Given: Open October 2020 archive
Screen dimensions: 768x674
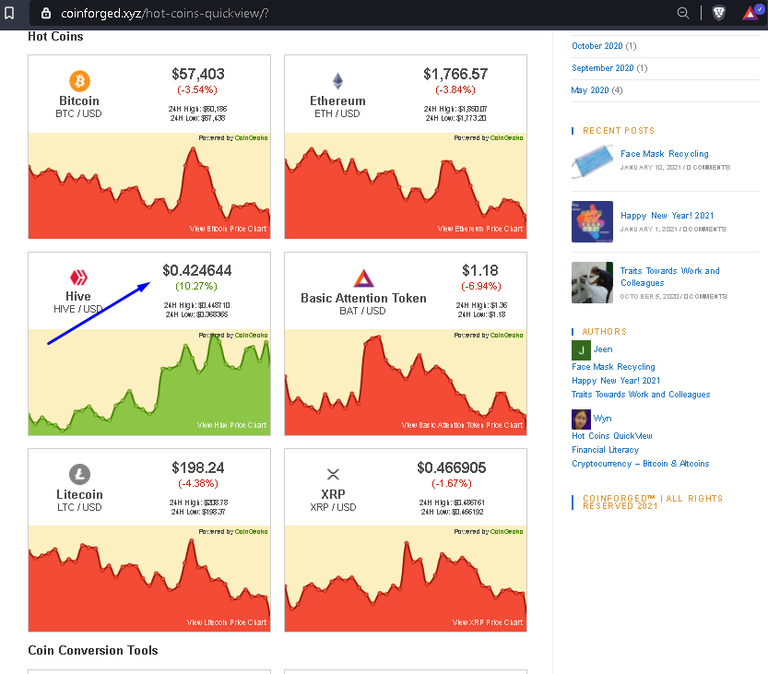Looking at the screenshot, I should pos(597,46).
